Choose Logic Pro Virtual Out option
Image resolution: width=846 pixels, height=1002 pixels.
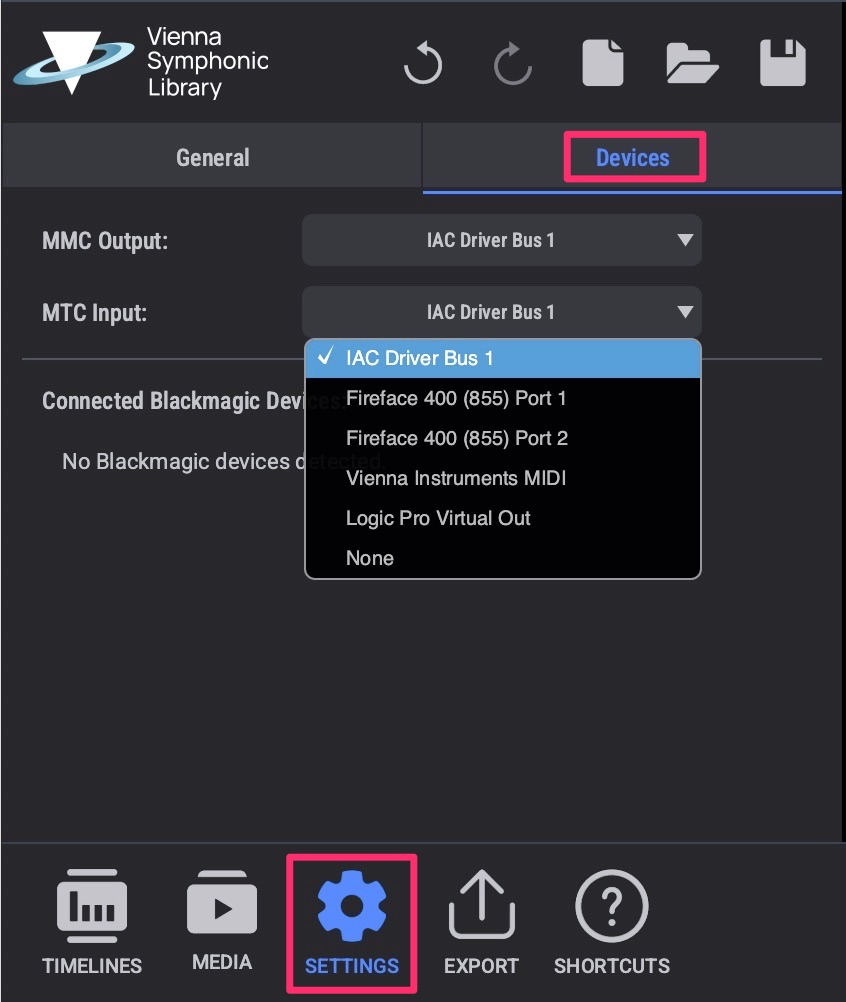click(x=438, y=518)
